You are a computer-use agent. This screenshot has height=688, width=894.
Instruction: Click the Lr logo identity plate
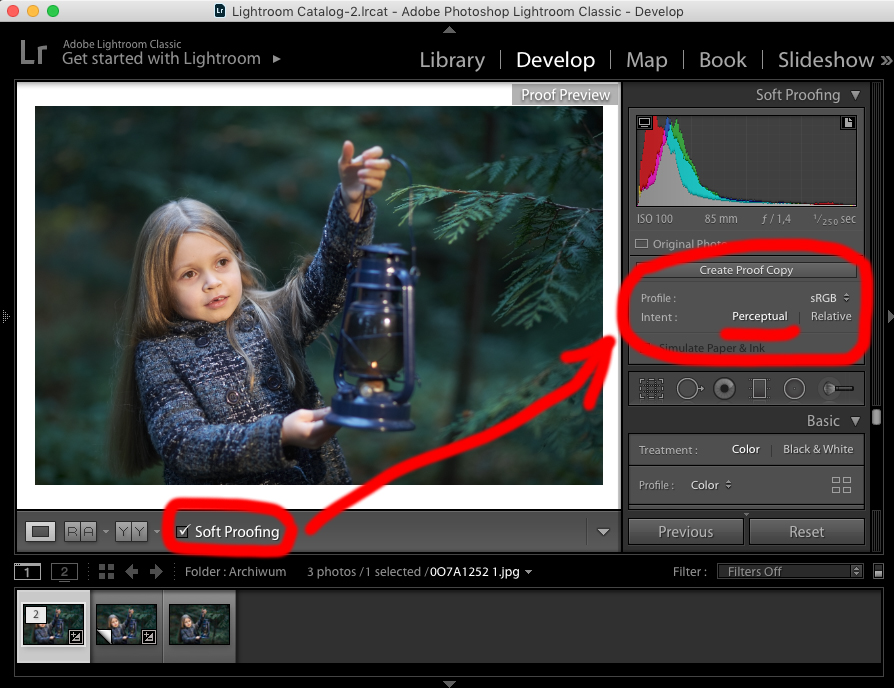(34, 52)
